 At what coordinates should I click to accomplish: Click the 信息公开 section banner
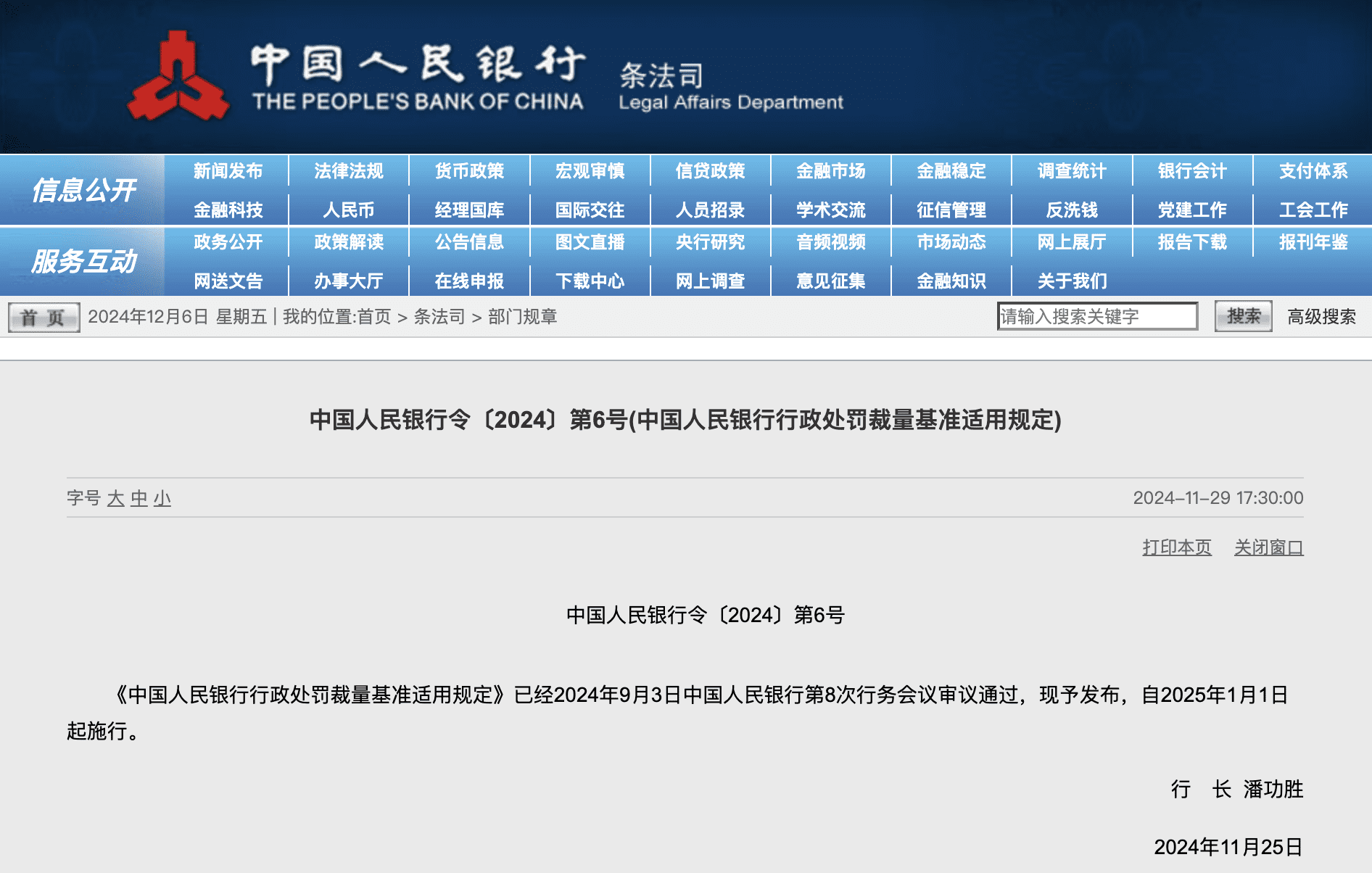83,190
